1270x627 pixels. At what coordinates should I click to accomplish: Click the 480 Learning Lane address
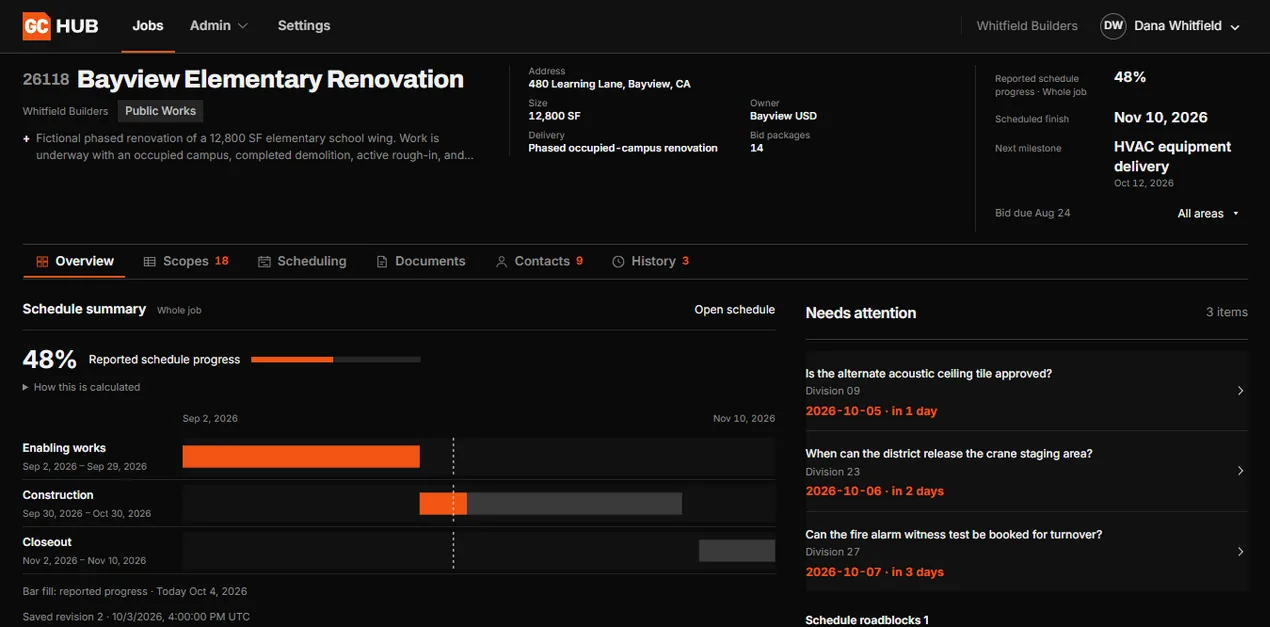[x=609, y=85]
